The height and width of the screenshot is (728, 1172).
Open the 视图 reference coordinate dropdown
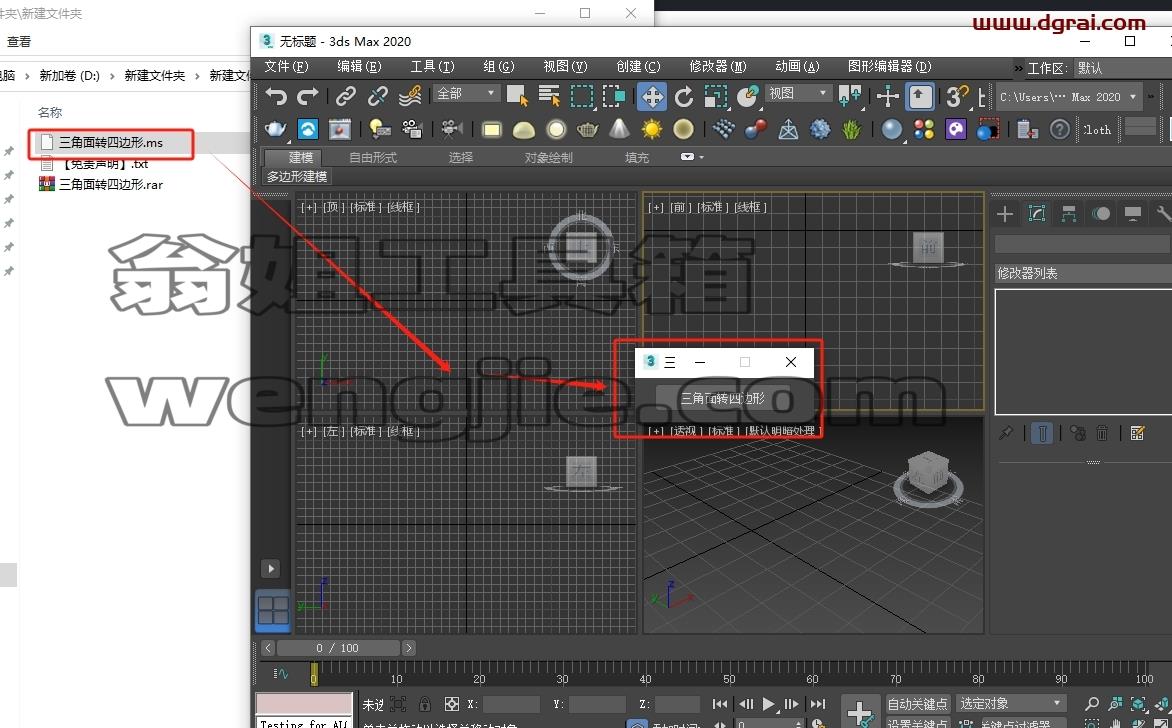798,93
